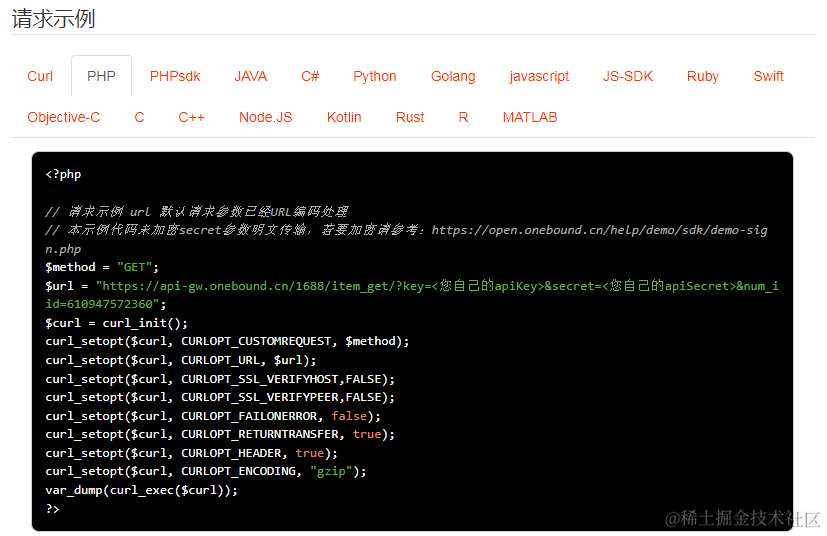Click the closing ?> tag
Image resolution: width=827 pixels, height=536 pixels.
tap(53, 509)
